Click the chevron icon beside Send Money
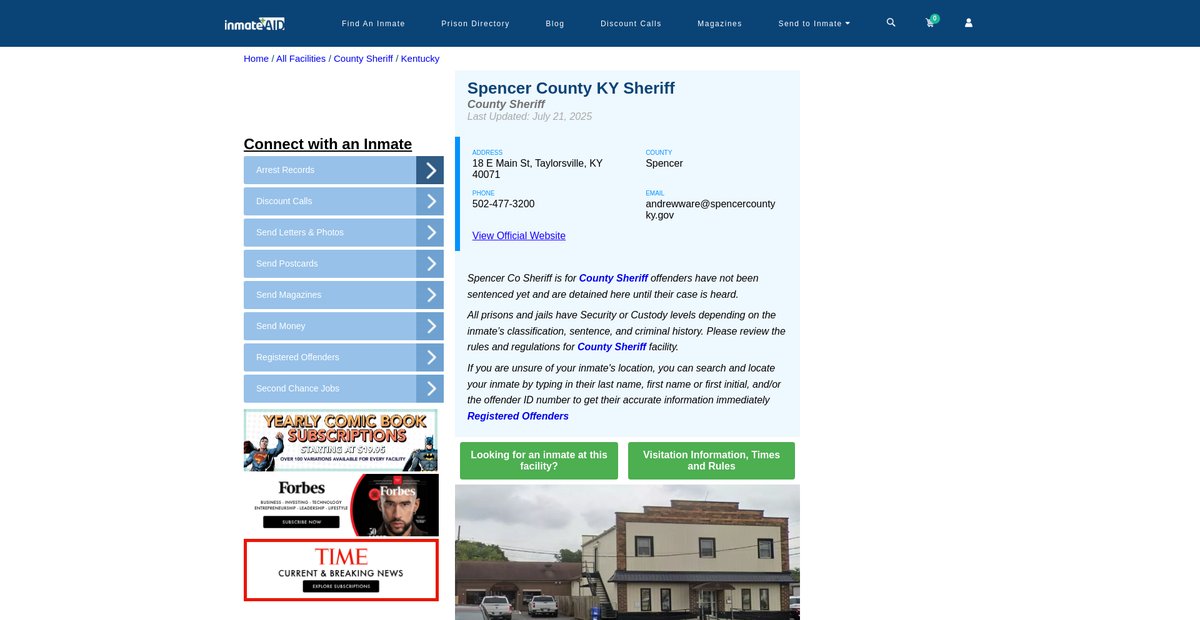 click(x=430, y=326)
